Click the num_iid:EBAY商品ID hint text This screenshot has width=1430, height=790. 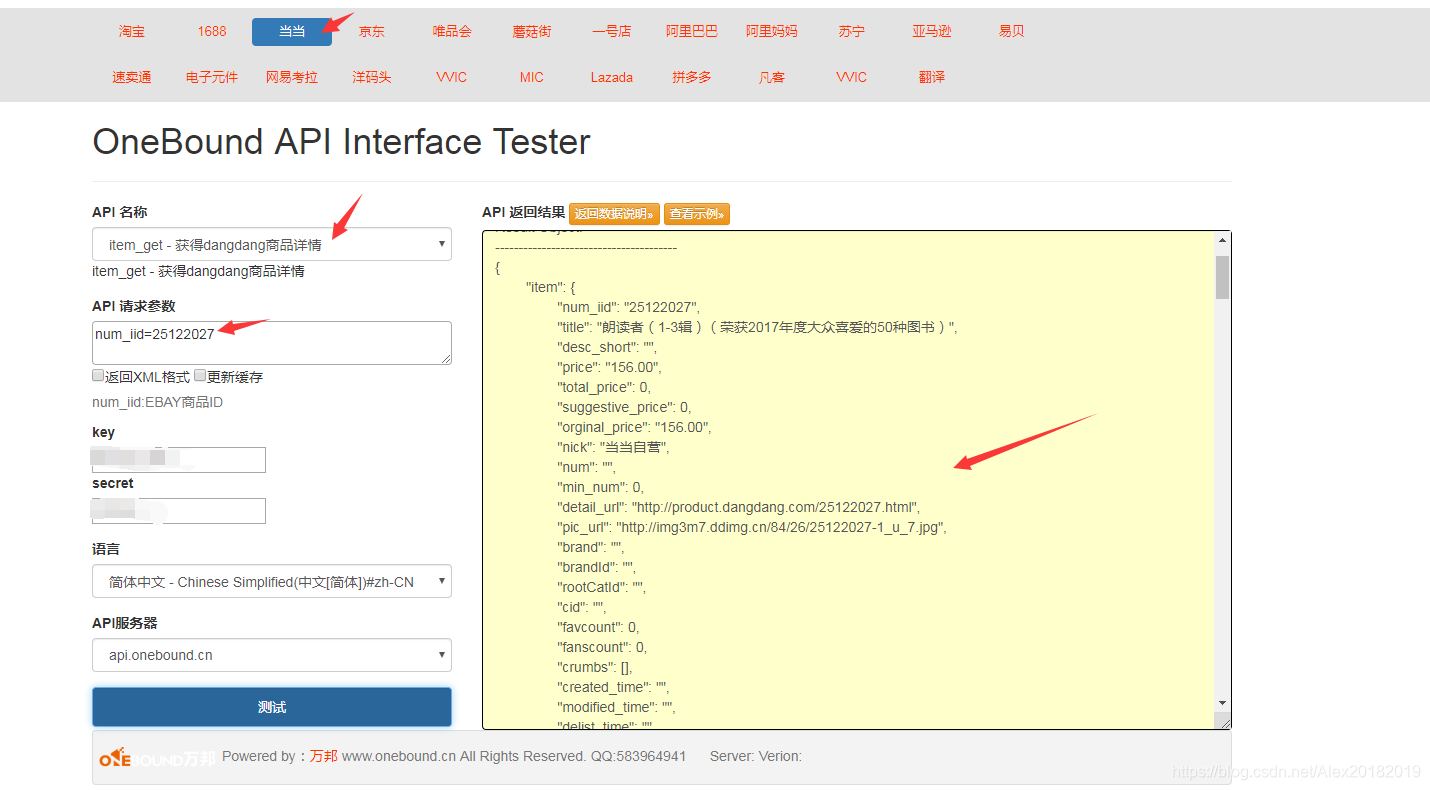coord(157,402)
